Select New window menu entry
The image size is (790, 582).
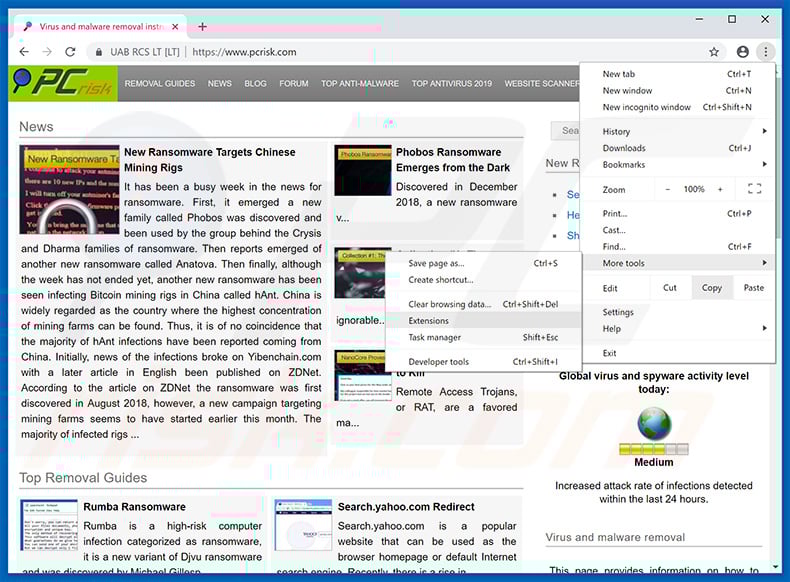677,91
